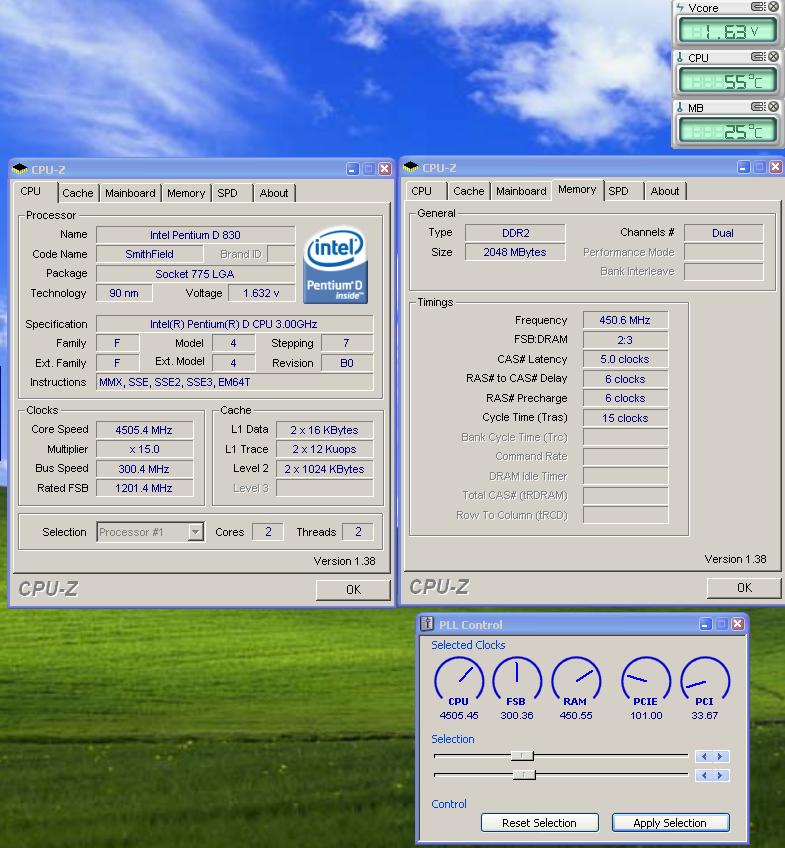This screenshot has height=848, width=785.
Task: Click thermometer icon on CPU temperature widget
Action: (680, 57)
